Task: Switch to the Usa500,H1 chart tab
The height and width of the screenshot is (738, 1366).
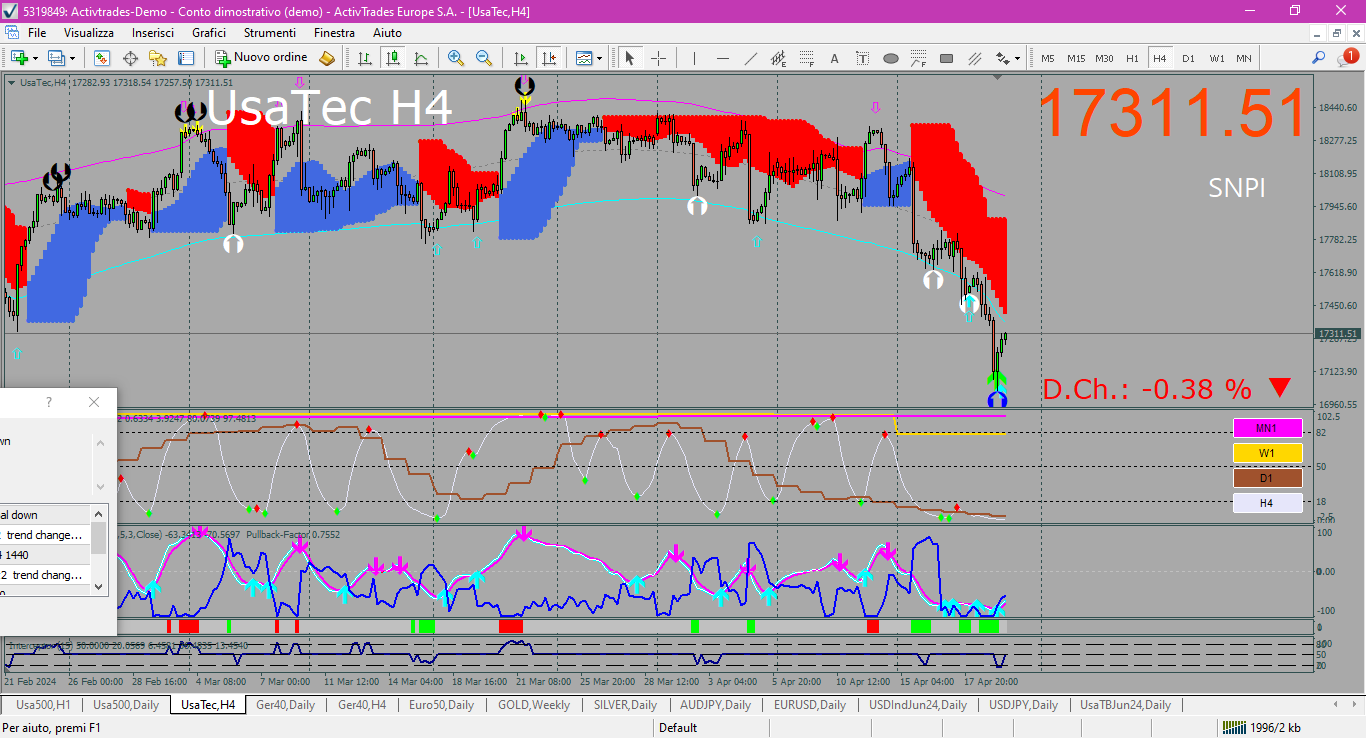Action: (43, 705)
